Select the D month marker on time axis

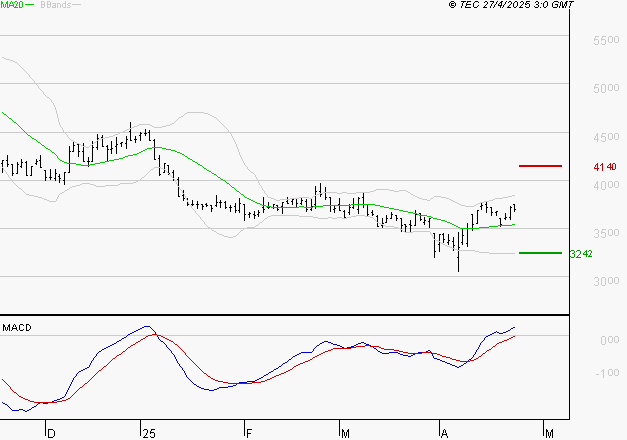click(x=52, y=433)
